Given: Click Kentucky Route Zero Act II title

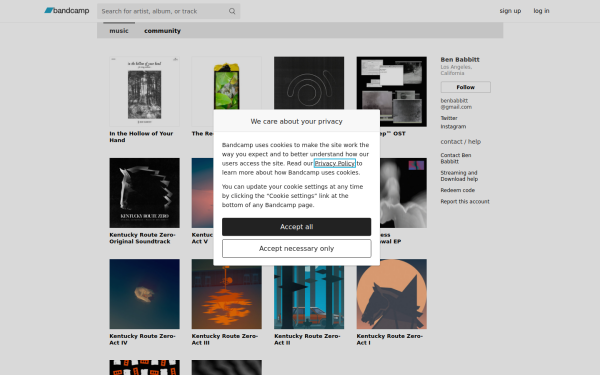Looking at the screenshot, I should [307, 339].
